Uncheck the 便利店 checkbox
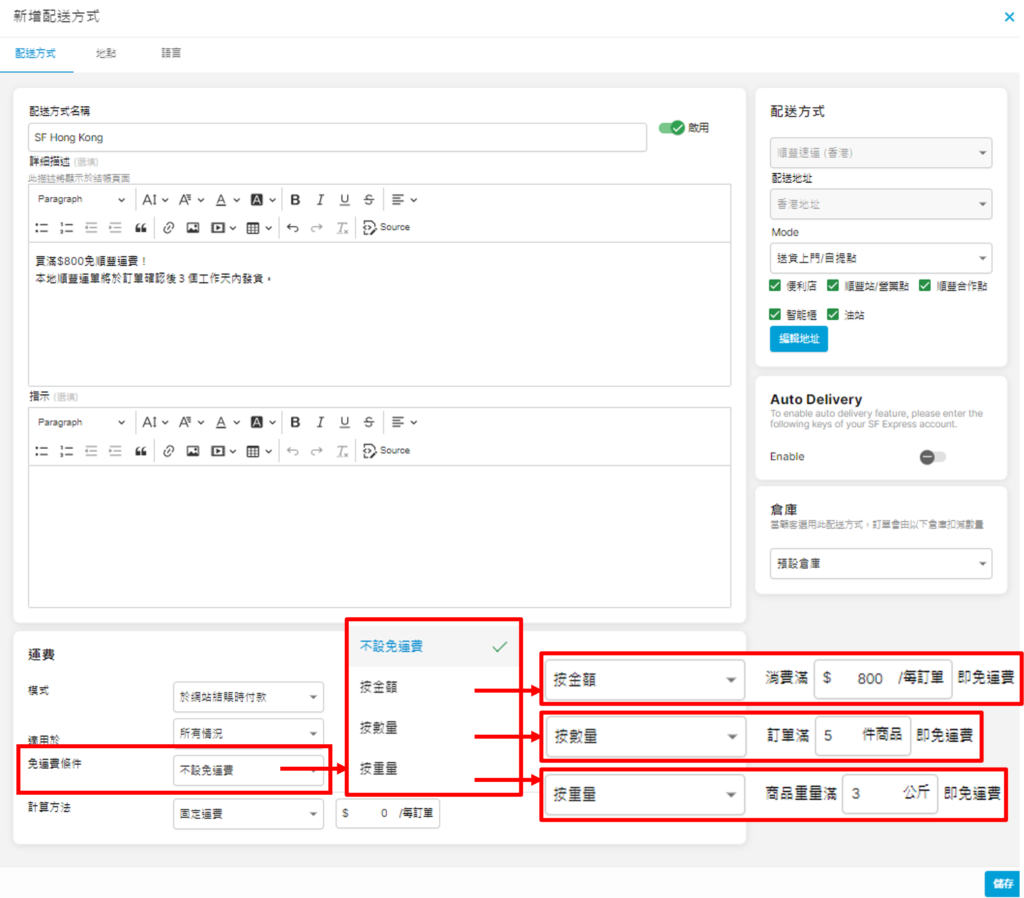Viewport: 1024px width, 898px height. pyautogui.click(x=776, y=286)
